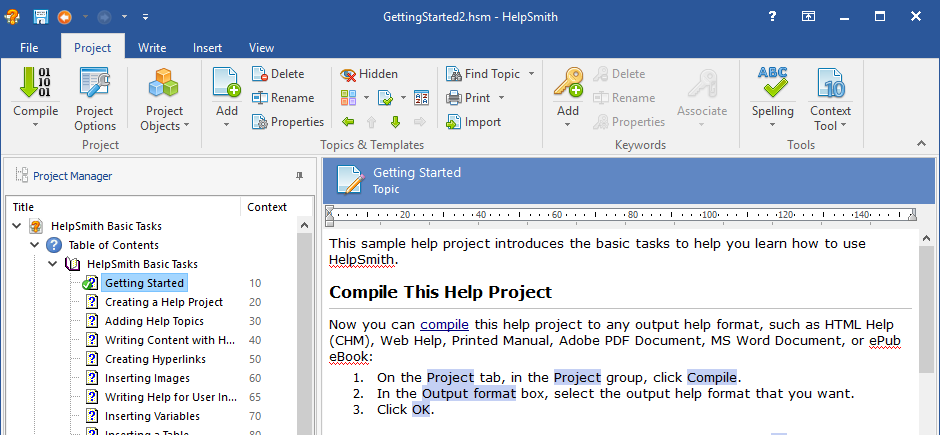Expand the Add keyword dropdown arrow
The height and width of the screenshot is (435, 940).
(x=568, y=125)
